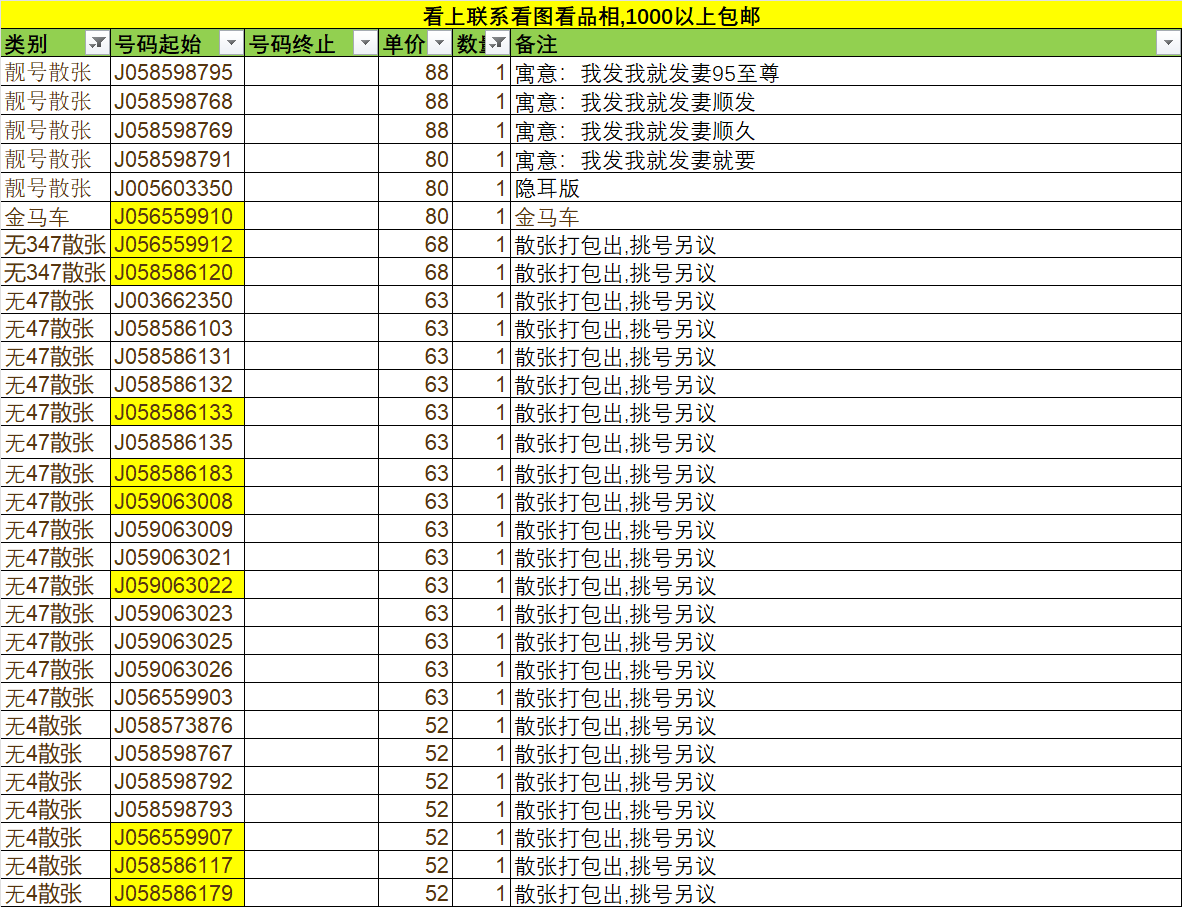Select the 备注 header cell
1182x907 pixels.
tap(846, 44)
